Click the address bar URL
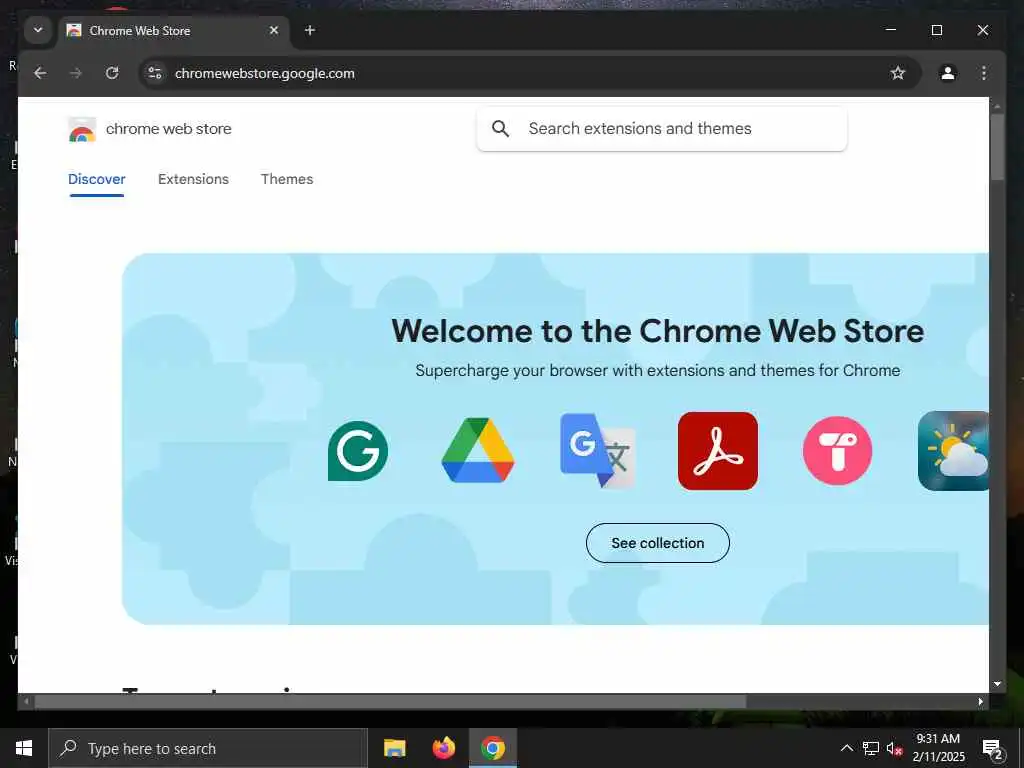The height and width of the screenshot is (768, 1024). coord(264,73)
